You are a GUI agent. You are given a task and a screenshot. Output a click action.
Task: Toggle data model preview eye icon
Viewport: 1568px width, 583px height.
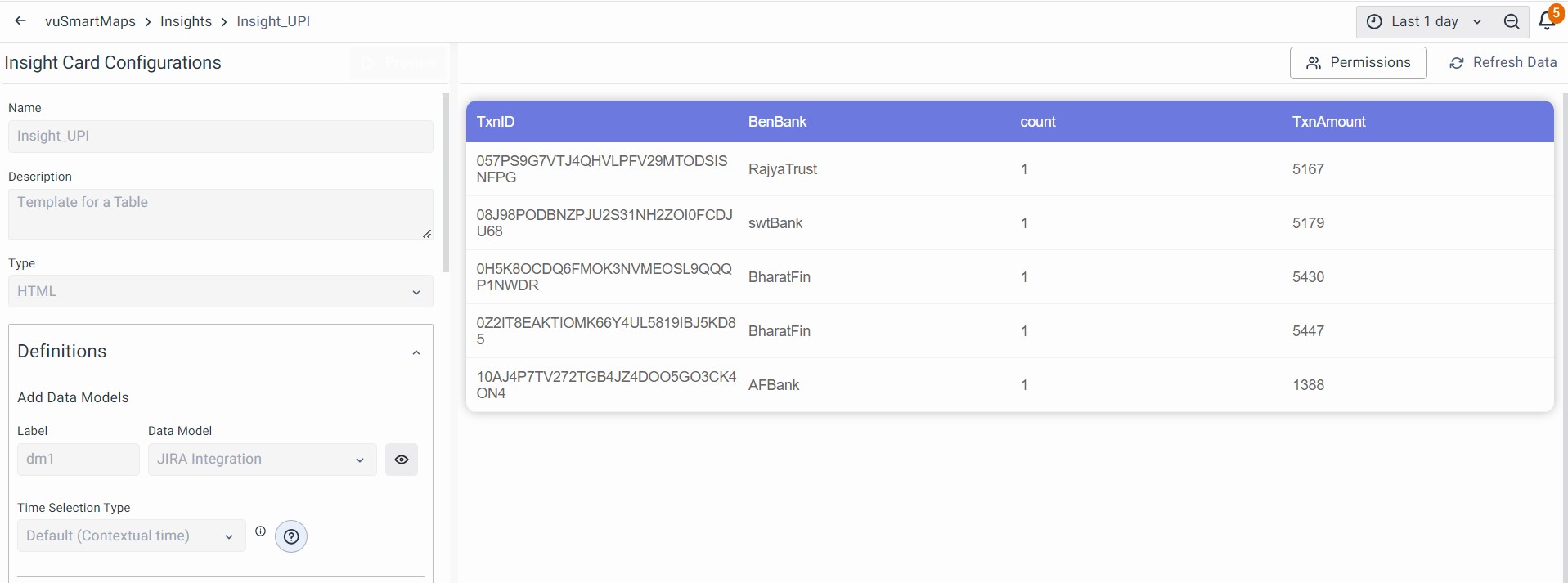click(402, 460)
